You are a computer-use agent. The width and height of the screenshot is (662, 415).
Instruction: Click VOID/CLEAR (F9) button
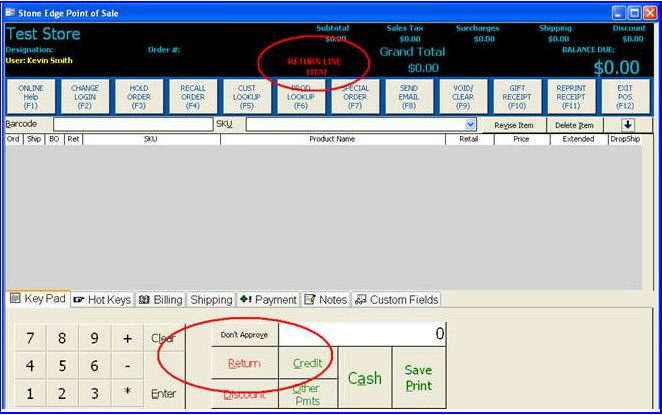point(463,97)
